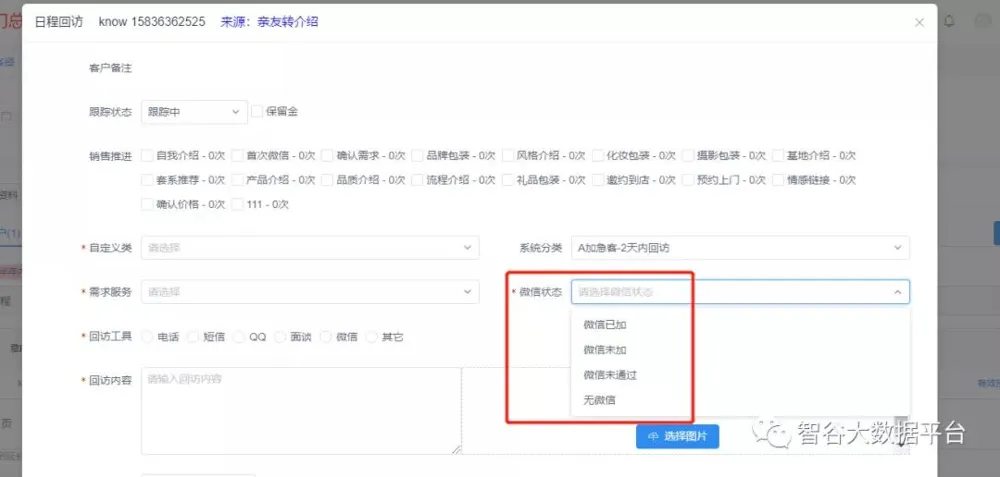Screen dimensions: 1000x477
Task: Open the 系统分类 dropdown
Action: click(x=740, y=247)
